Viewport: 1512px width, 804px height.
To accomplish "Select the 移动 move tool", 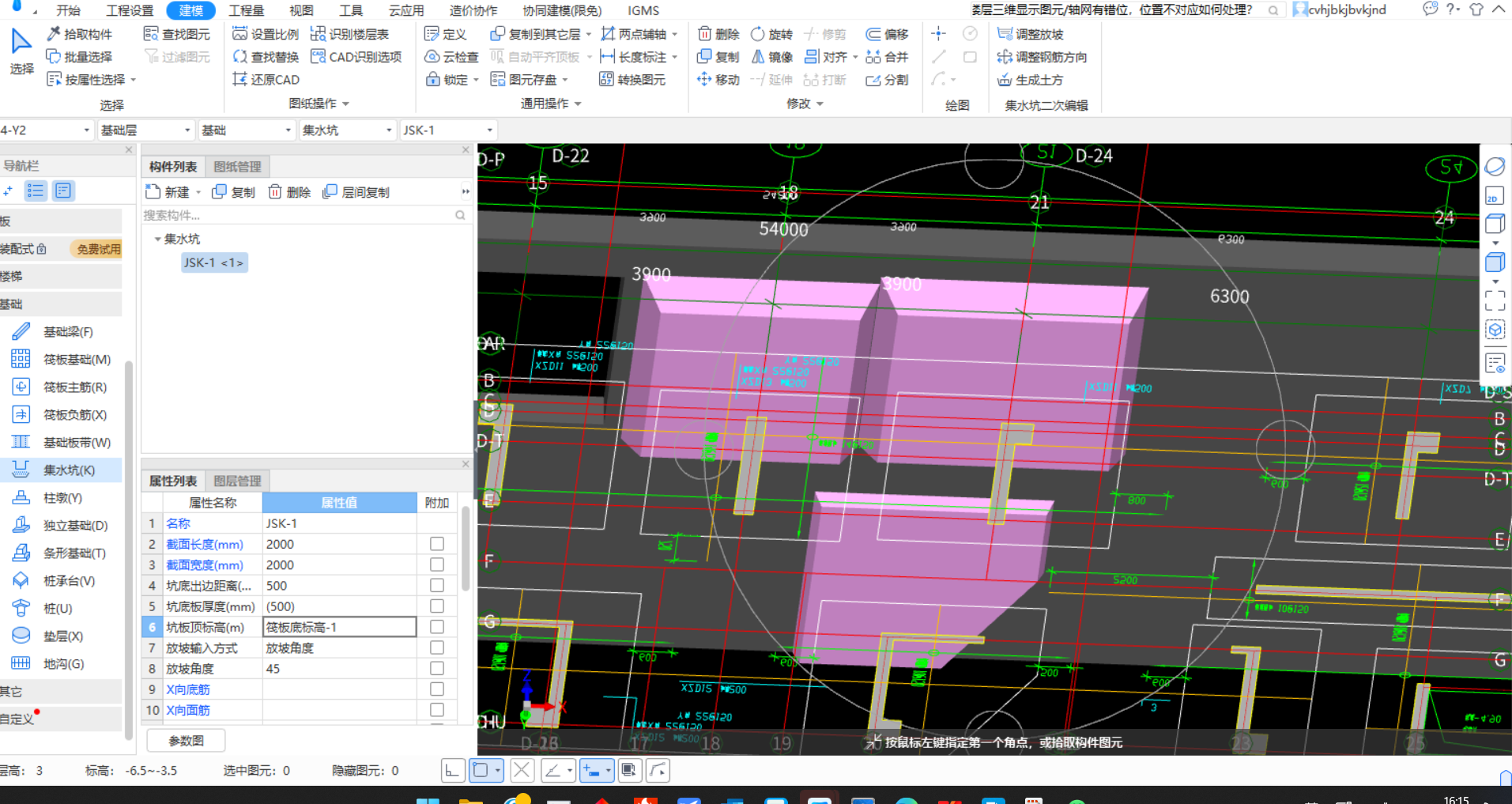I will tap(718, 80).
